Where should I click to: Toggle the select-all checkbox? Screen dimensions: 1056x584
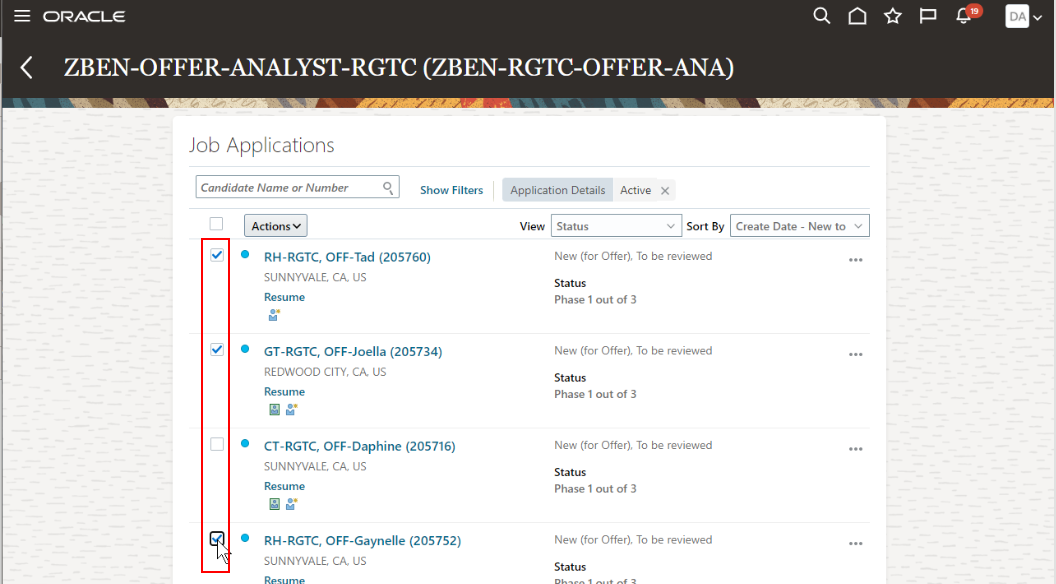[x=216, y=224]
